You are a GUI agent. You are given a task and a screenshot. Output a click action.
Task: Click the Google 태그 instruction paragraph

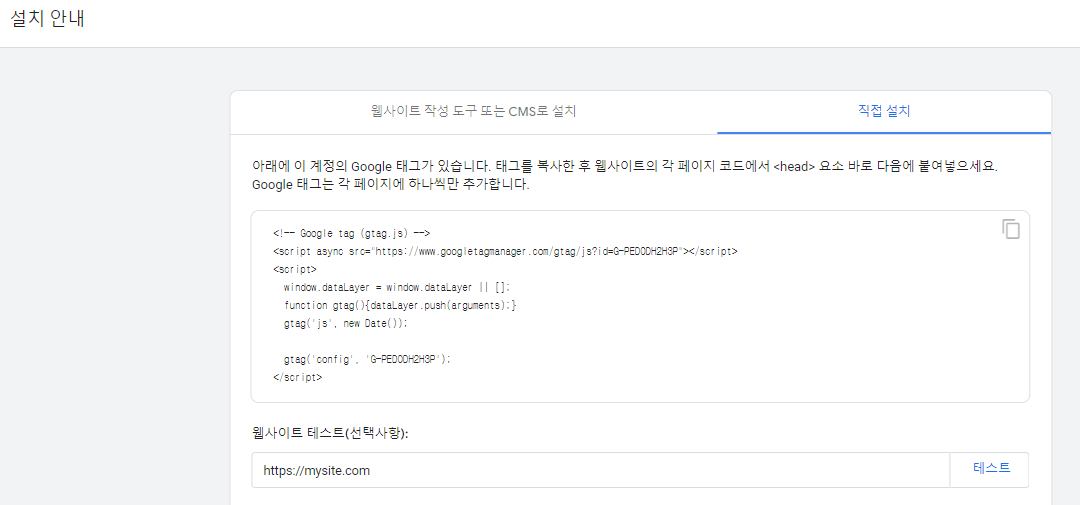pyautogui.click(x=625, y=176)
